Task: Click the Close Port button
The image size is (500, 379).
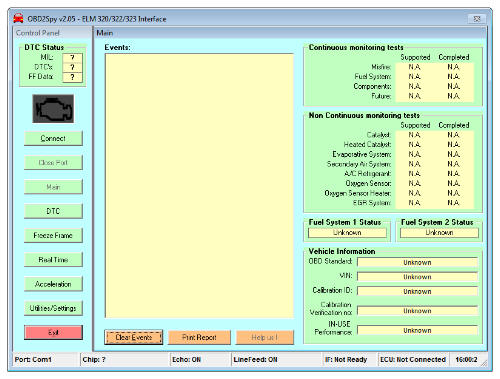Action: tap(53, 163)
